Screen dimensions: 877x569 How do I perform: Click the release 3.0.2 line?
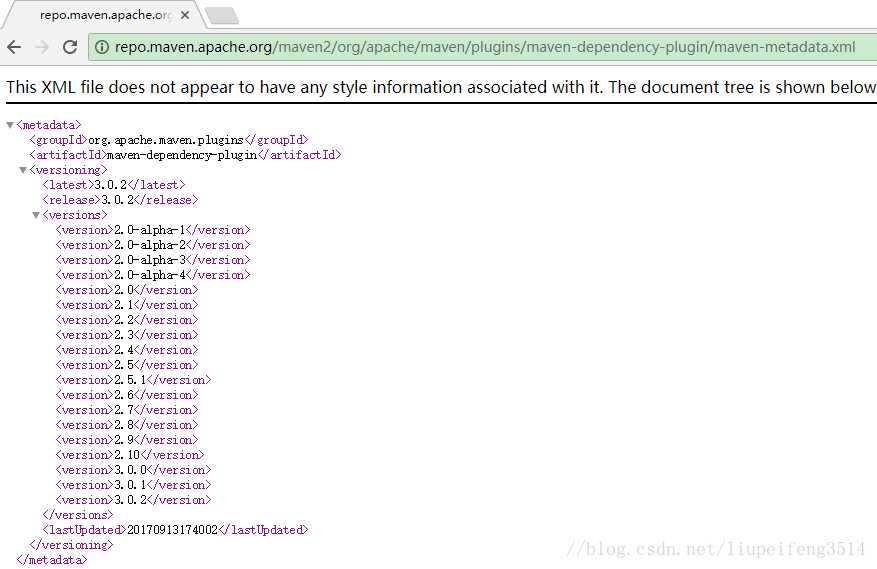(120, 200)
